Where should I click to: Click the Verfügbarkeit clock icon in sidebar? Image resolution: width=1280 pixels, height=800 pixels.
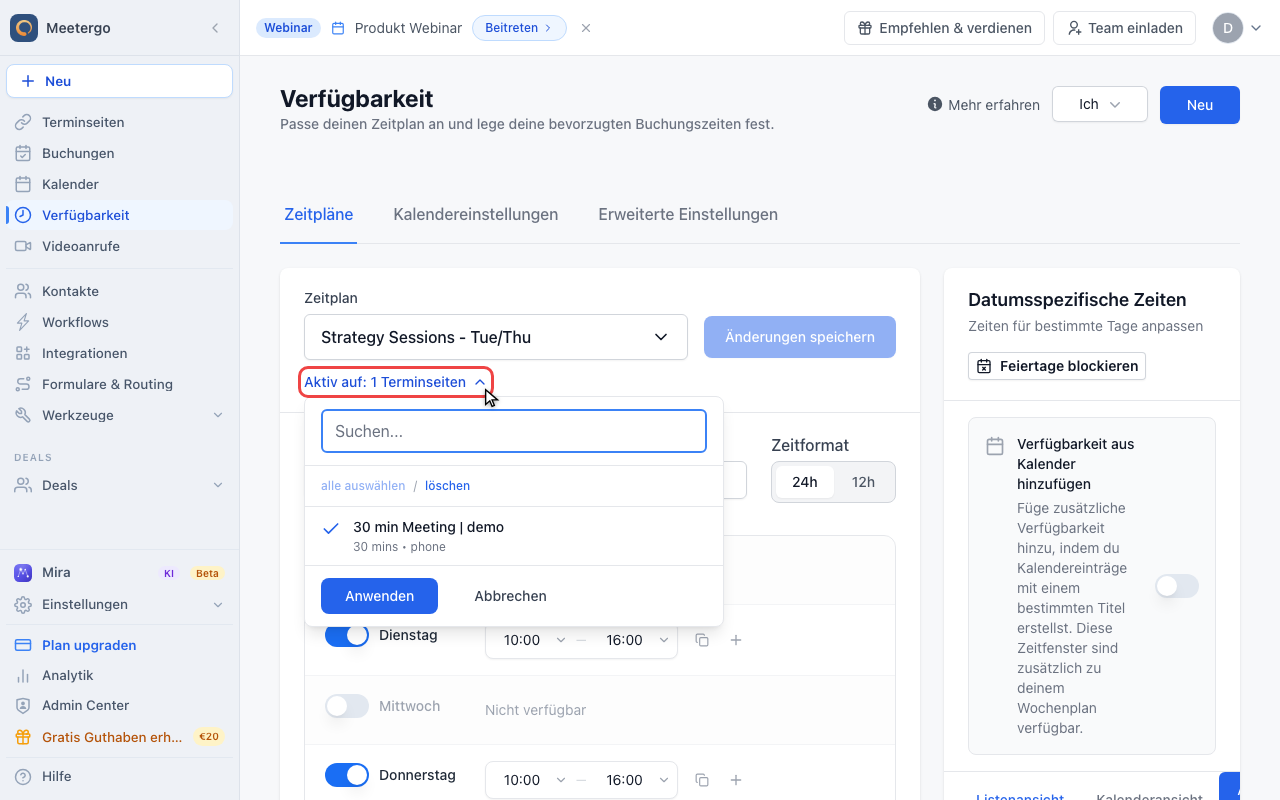pyautogui.click(x=23, y=215)
